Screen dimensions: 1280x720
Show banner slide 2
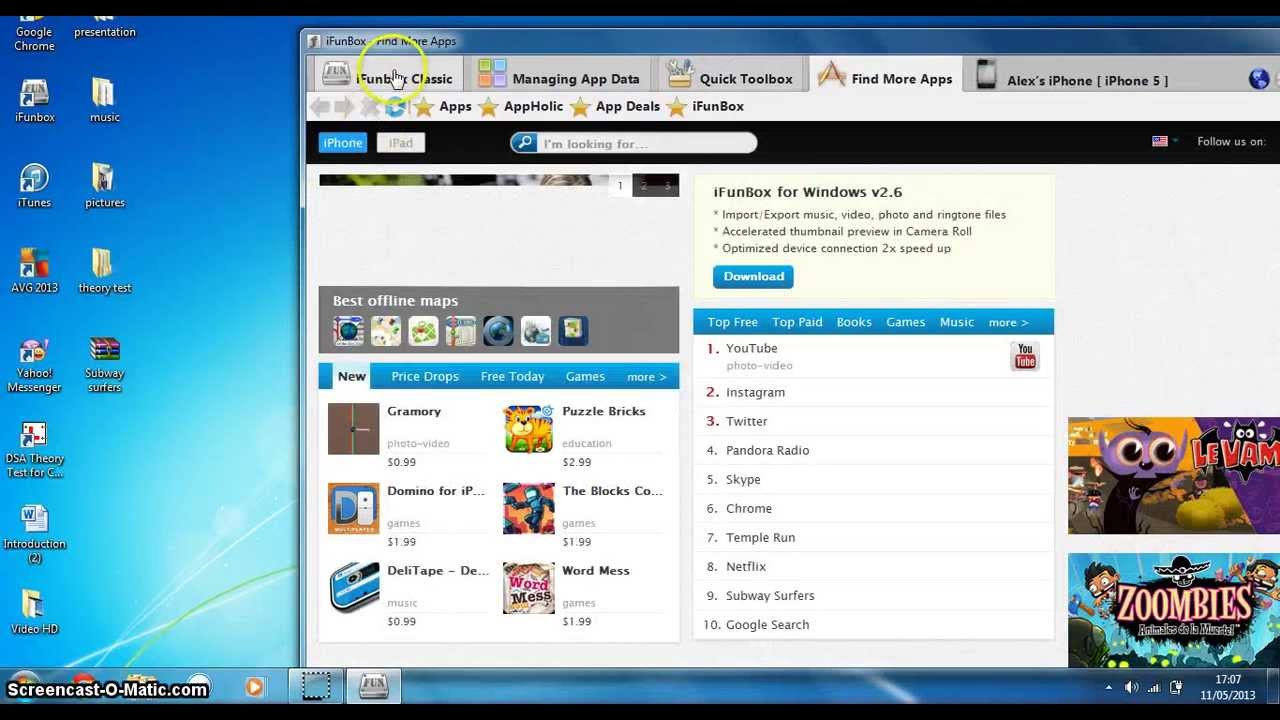coord(644,185)
